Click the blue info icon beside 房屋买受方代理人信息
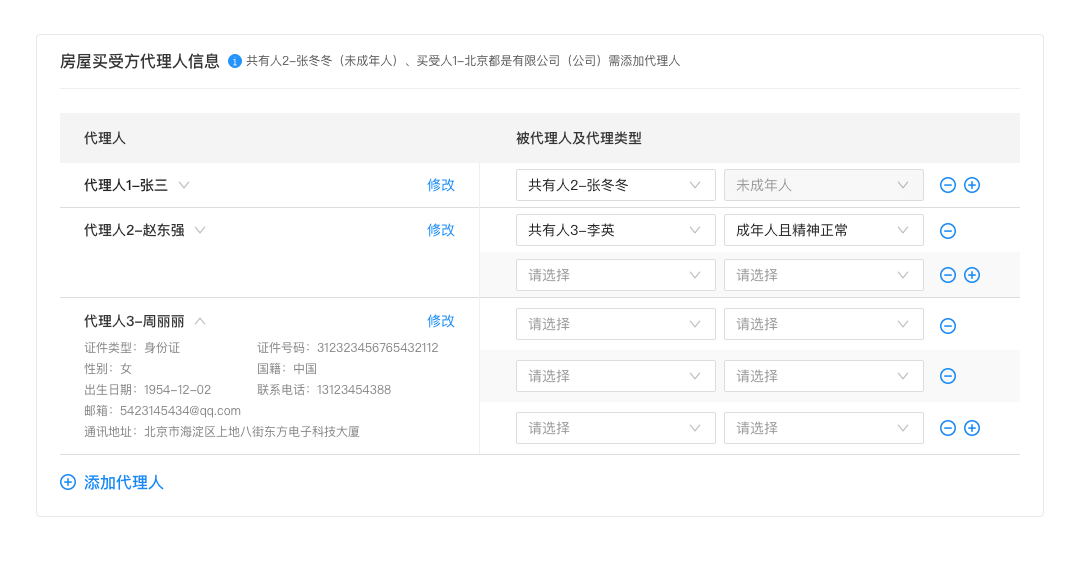The width and height of the screenshot is (1080, 563). tap(235, 61)
